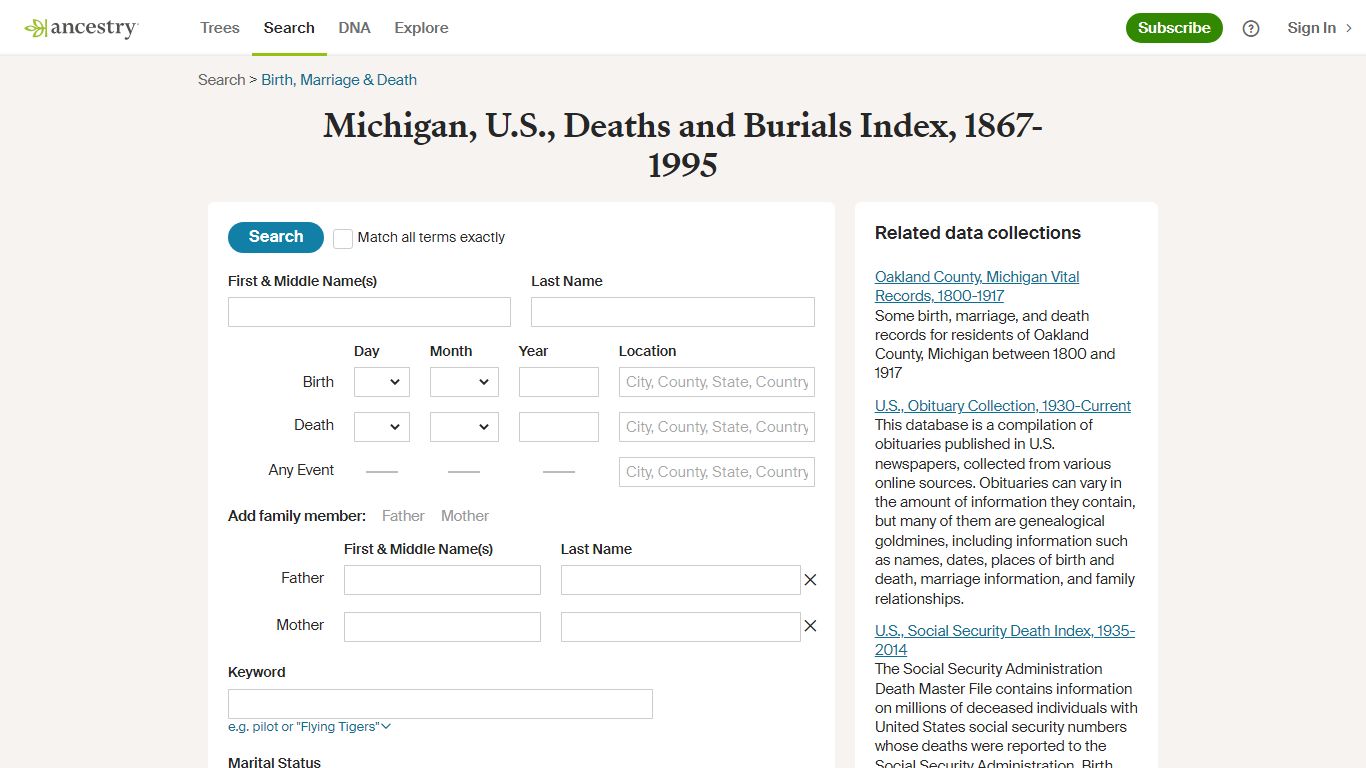
Task: Open Oakland County, Michigan Vital Records link
Action: click(977, 286)
